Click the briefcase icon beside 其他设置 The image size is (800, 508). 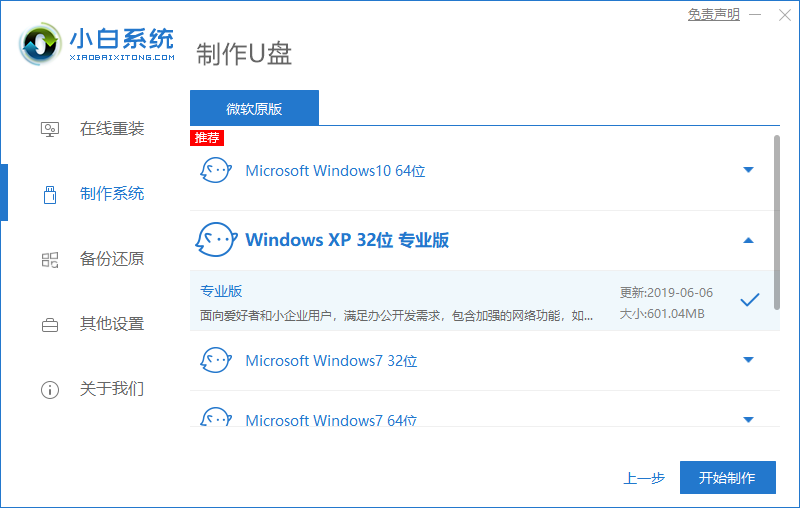click(50, 324)
